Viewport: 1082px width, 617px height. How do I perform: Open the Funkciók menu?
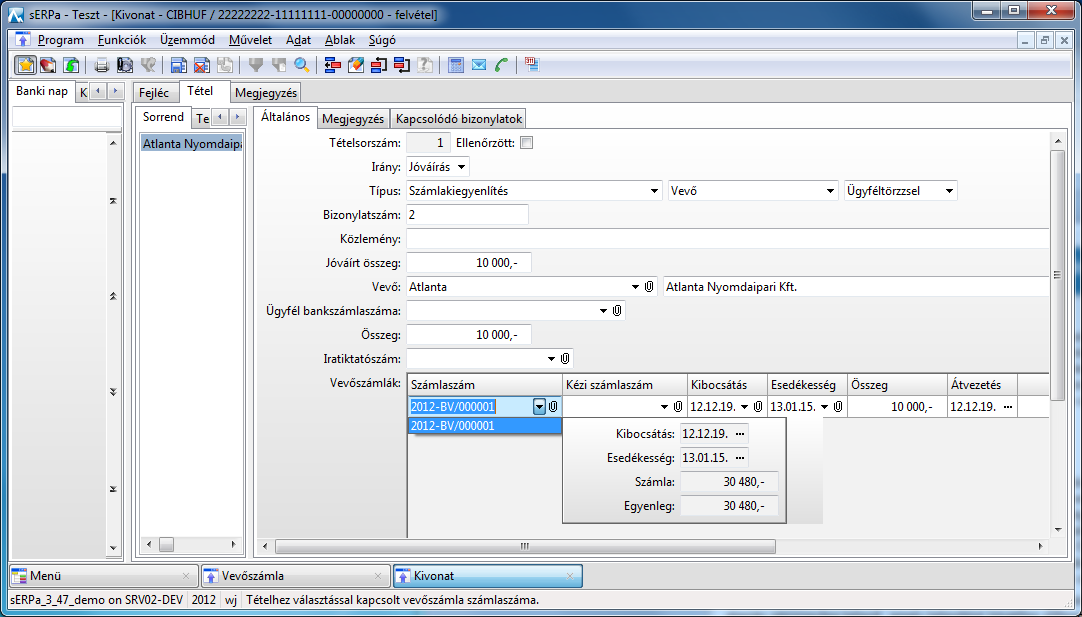122,40
